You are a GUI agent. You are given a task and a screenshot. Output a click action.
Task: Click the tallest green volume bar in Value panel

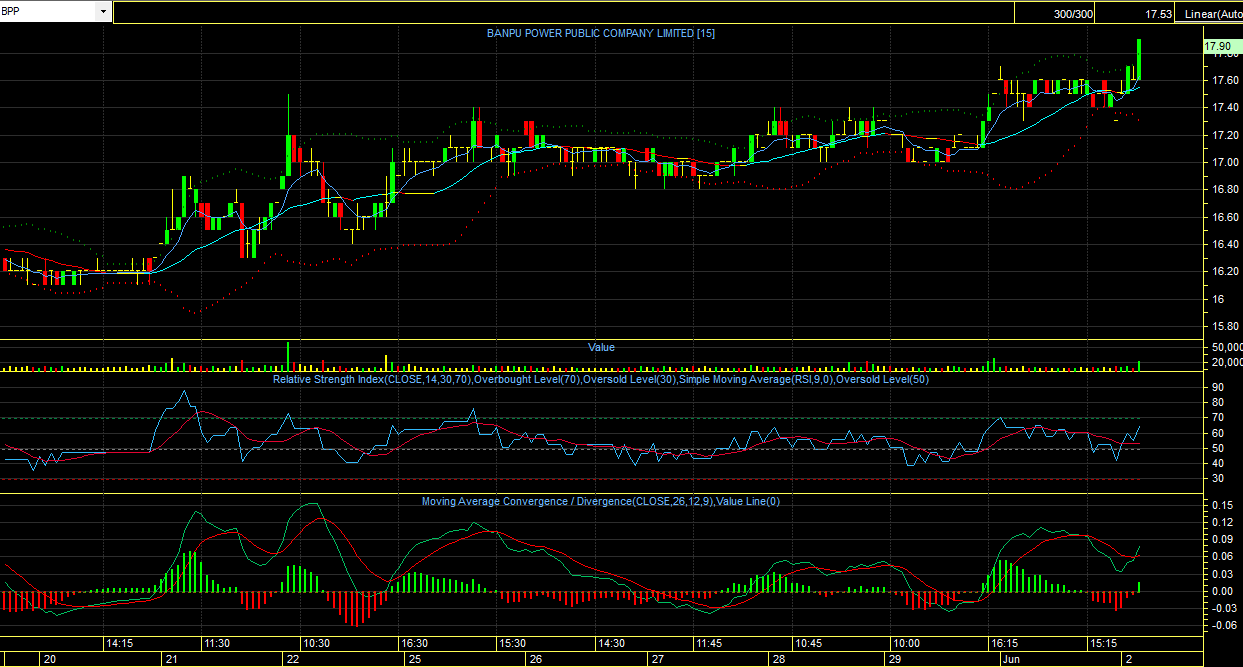point(288,356)
